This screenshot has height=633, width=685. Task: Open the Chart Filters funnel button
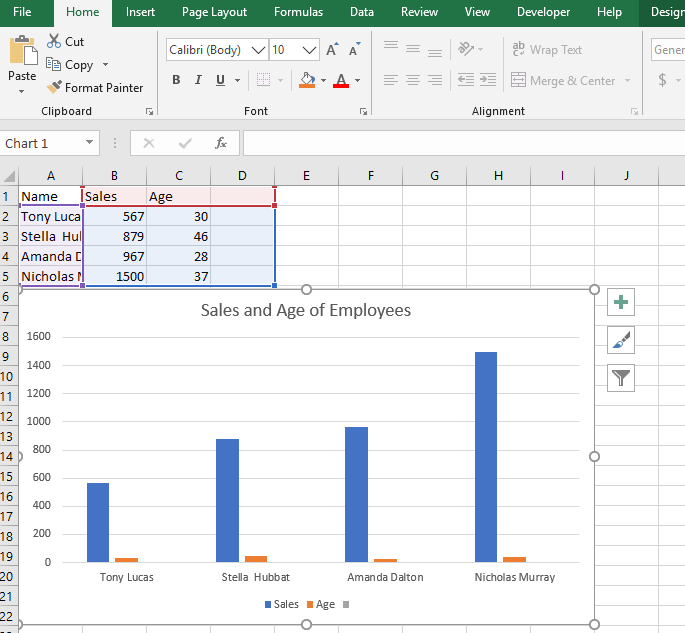tap(621, 377)
